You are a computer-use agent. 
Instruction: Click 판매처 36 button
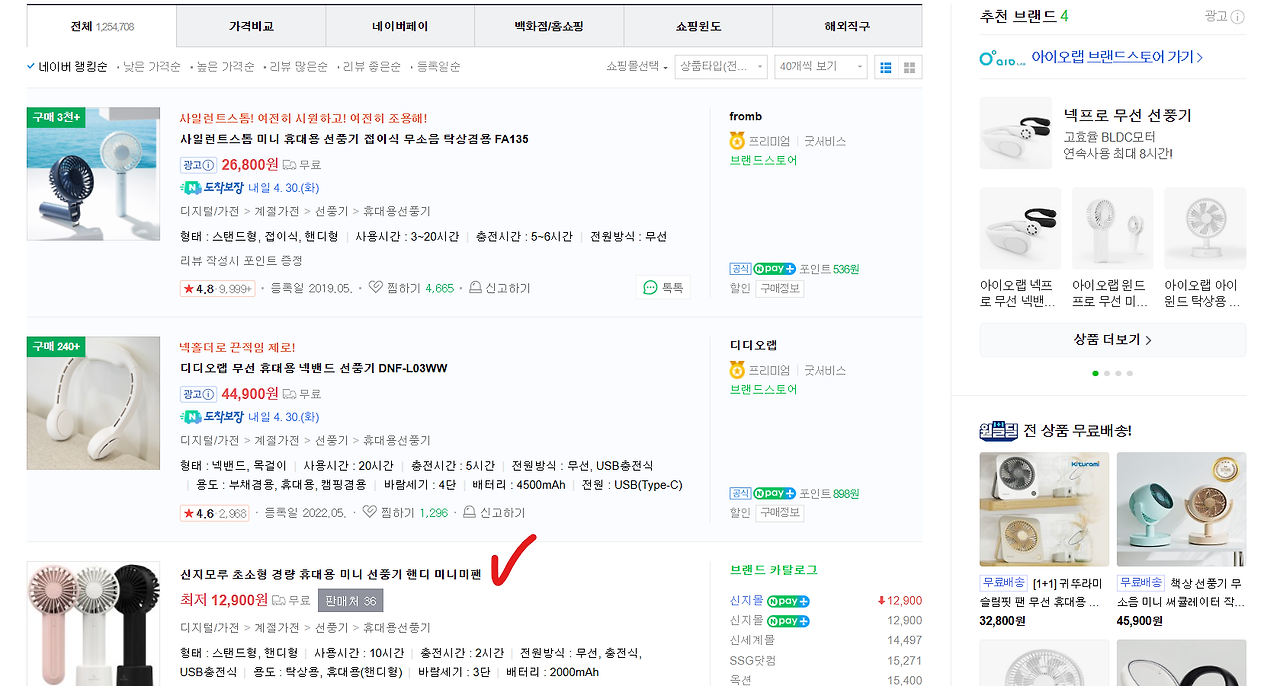point(351,601)
